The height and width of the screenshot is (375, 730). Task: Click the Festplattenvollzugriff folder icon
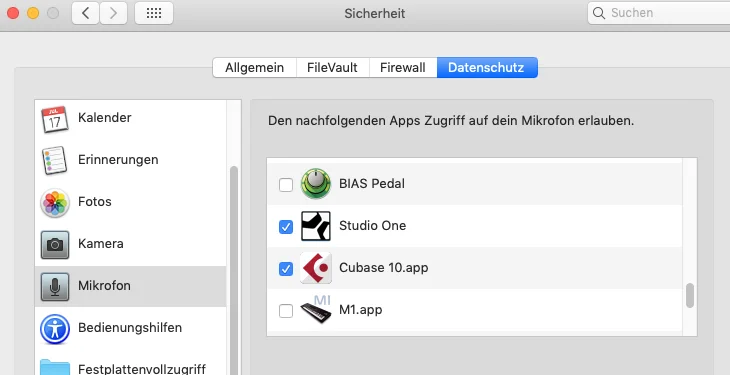(x=55, y=368)
